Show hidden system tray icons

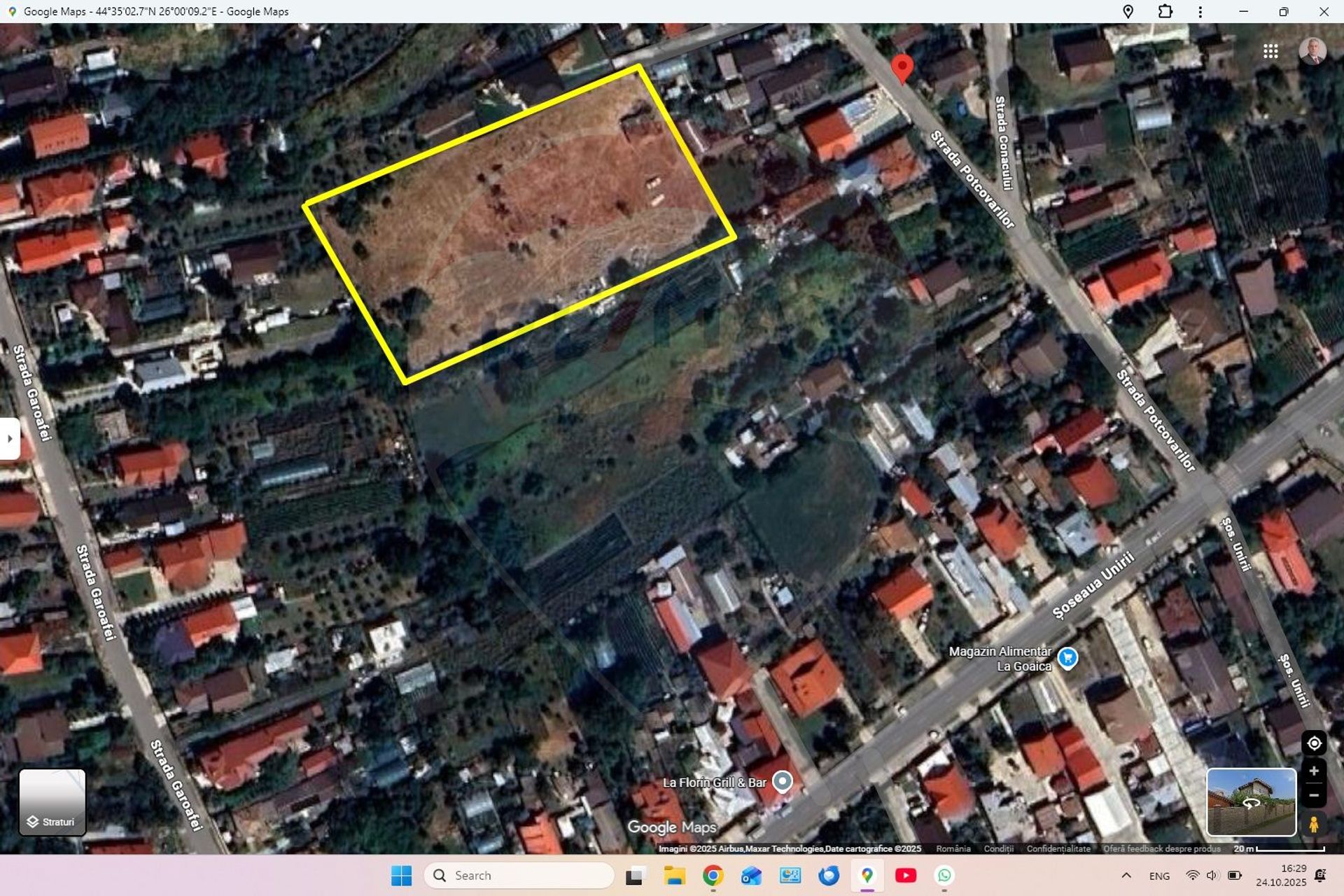(x=1126, y=876)
